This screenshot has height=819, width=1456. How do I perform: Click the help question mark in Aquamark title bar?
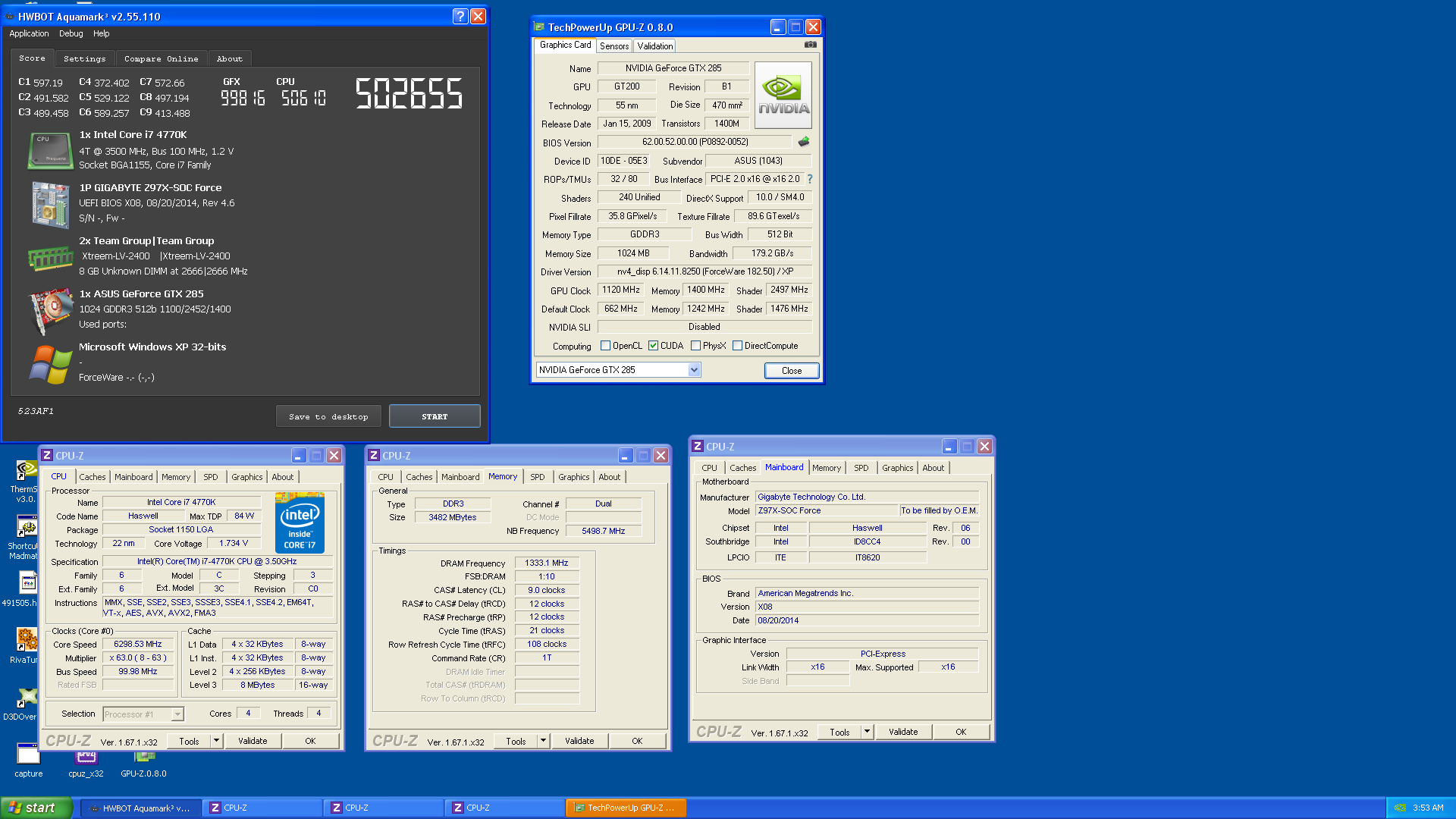[460, 16]
